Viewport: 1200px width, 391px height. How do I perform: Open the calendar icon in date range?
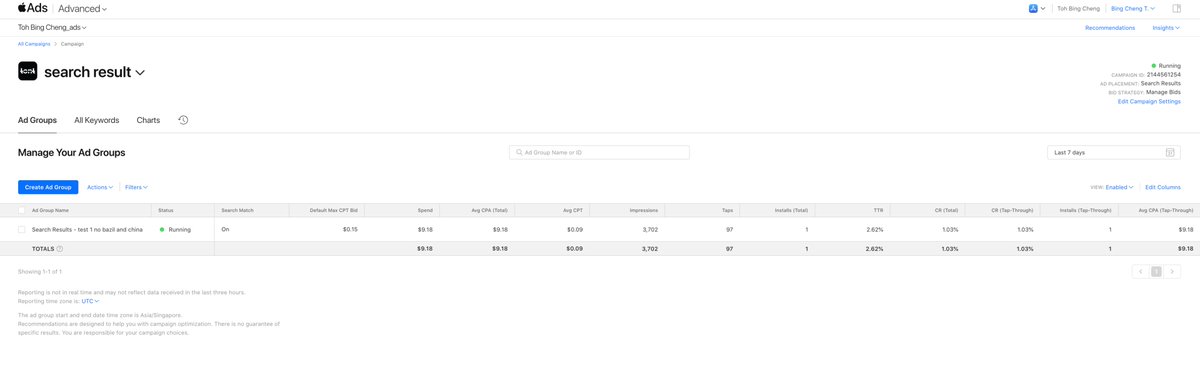pyautogui.click(x=1170, y=152)
